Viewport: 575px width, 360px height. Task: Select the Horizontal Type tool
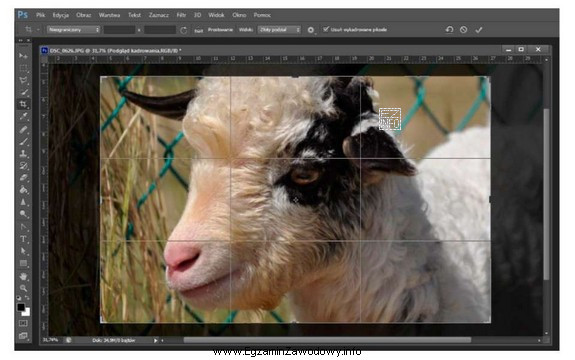(x=23, y=239)
